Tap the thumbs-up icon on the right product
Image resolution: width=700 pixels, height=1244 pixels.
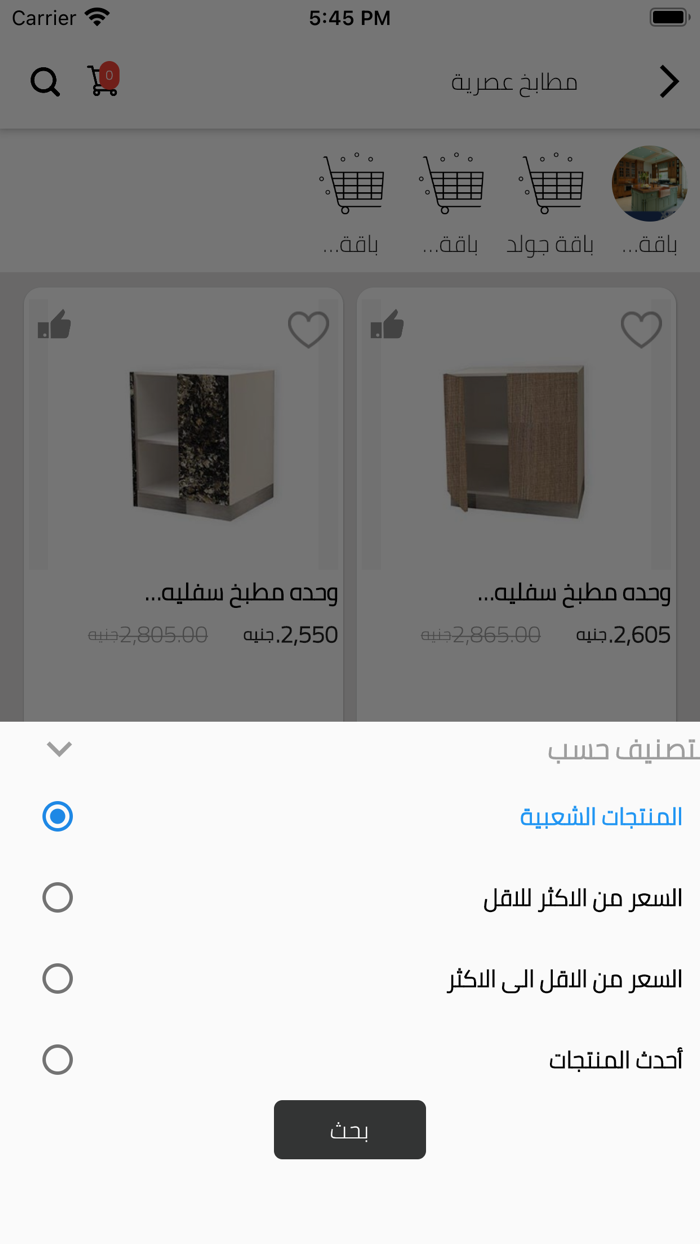(388, 327)
